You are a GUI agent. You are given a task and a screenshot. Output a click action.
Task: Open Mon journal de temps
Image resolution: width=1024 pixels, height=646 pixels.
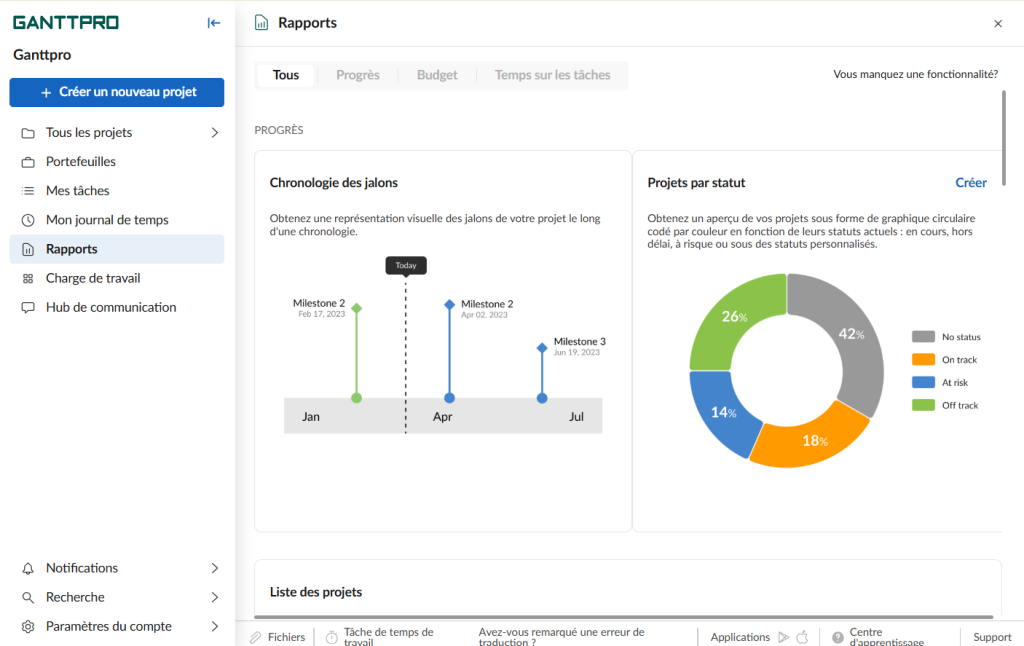click(108, 219)
